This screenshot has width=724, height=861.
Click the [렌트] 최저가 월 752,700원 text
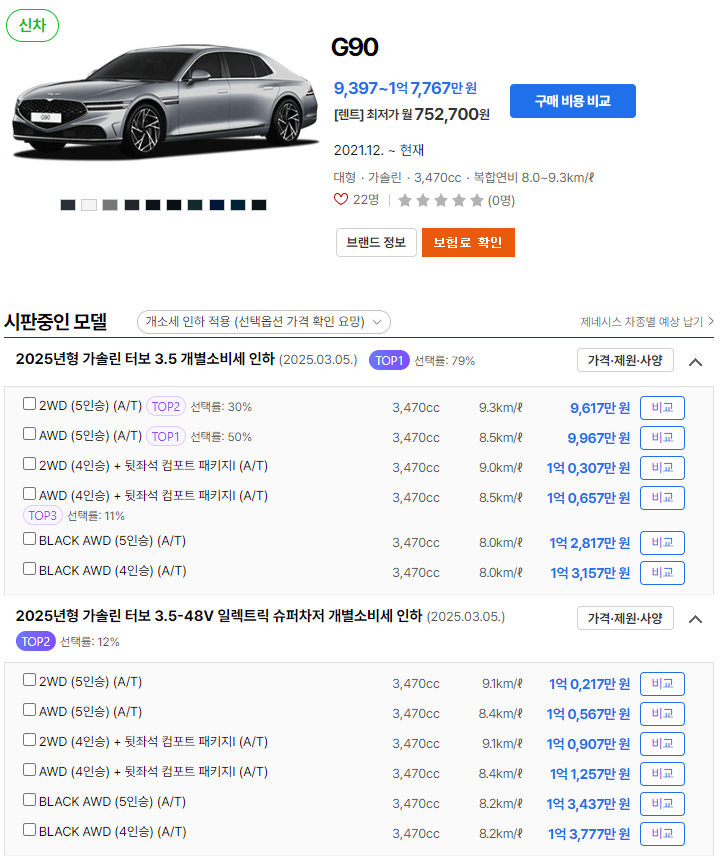412,114
